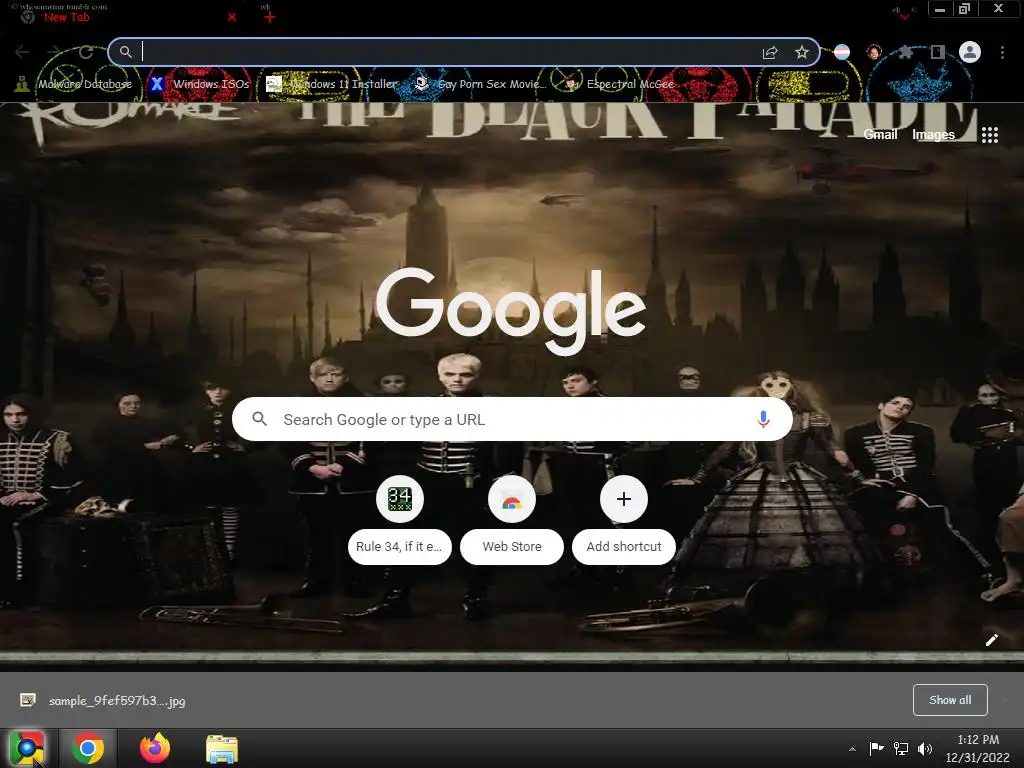Click the Start button on the taskbar
This screenshot has height=768, width=1024.
27,748
